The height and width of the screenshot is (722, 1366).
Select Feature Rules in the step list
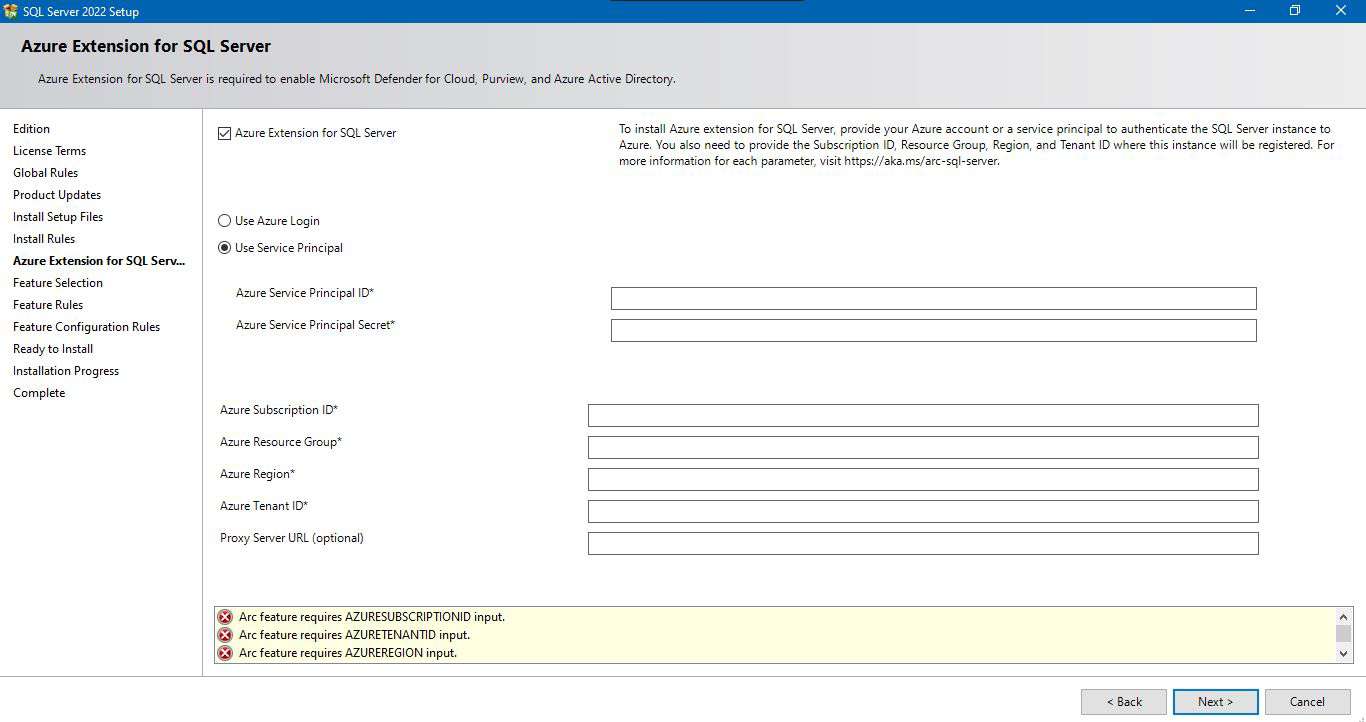(48, 305)
